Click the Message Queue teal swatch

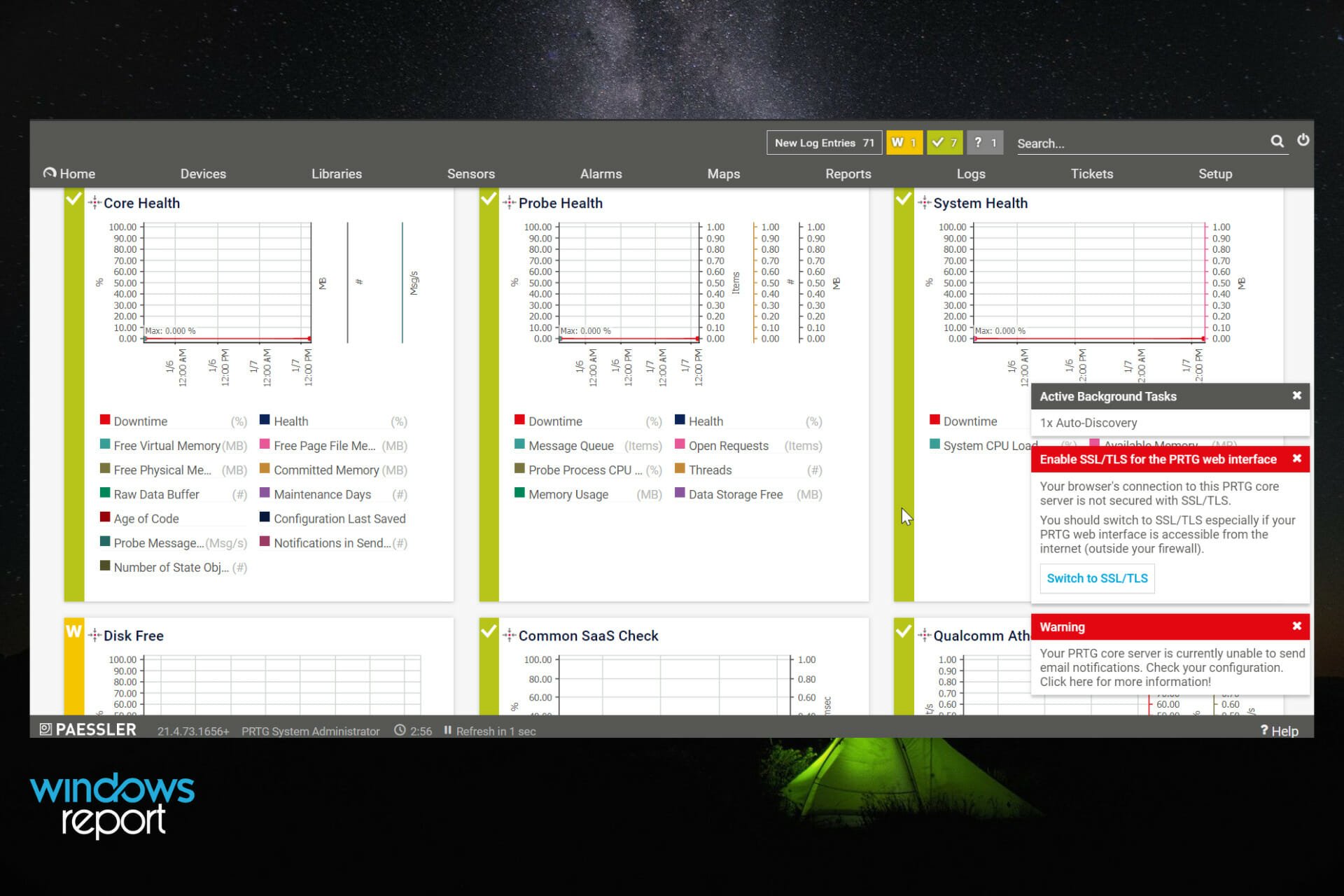(519, 444)
